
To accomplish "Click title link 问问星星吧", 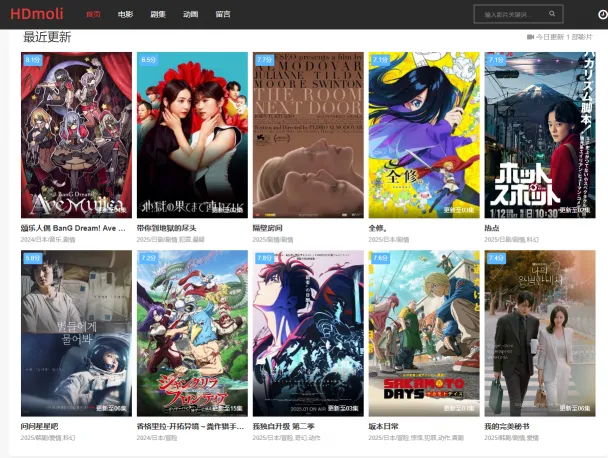I will (40, 426).
